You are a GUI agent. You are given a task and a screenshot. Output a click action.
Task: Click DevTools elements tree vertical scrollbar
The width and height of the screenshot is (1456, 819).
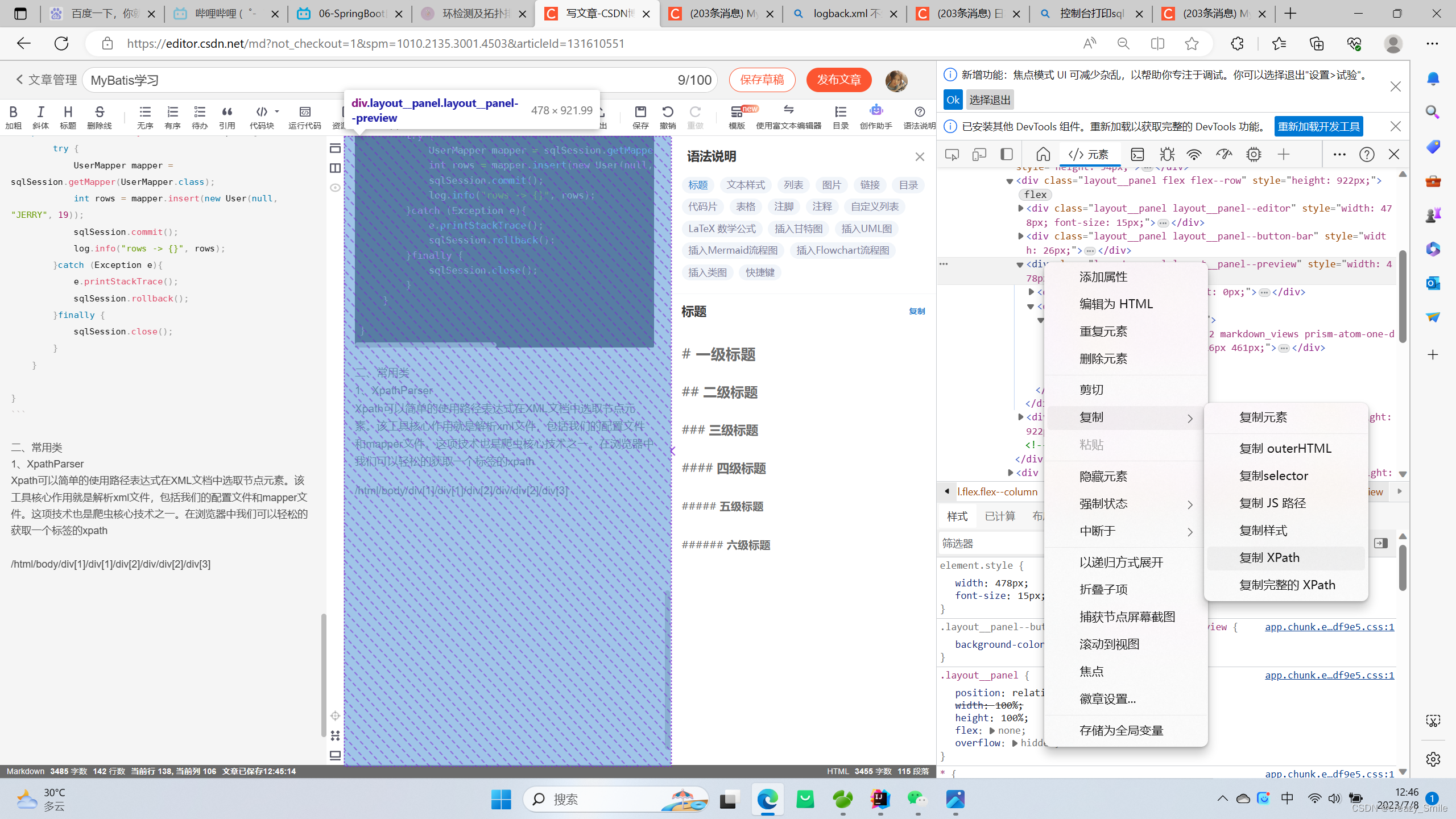1403,296
